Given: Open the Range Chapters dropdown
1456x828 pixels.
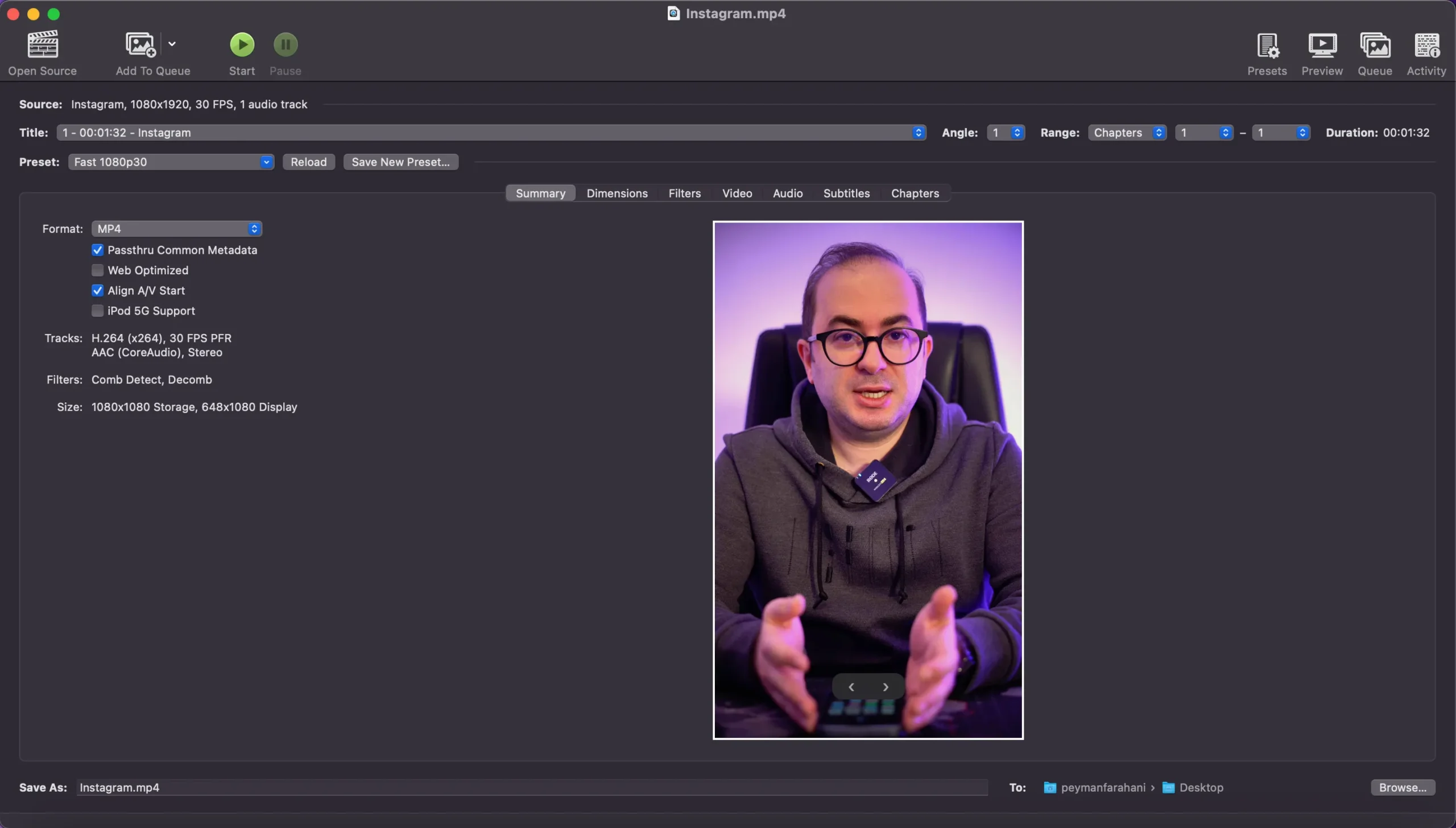Looking at the screenshot, I should pyautogui.click(x=1127, y=133).
